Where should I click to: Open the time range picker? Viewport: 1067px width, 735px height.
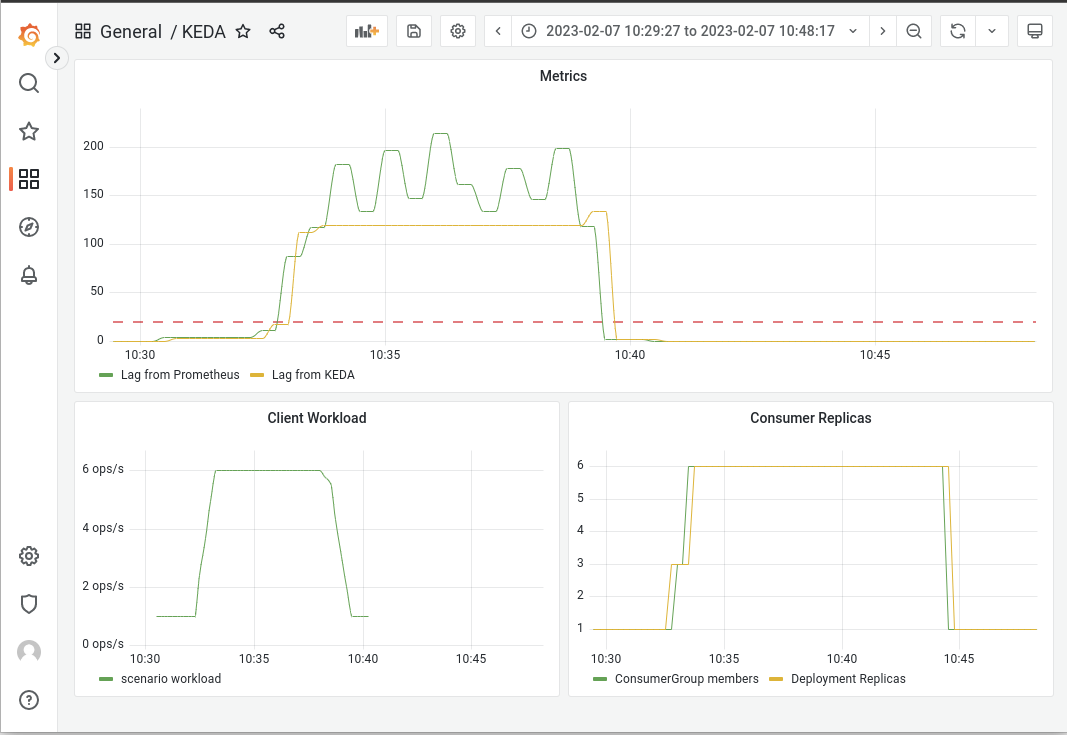click(690, 31)
